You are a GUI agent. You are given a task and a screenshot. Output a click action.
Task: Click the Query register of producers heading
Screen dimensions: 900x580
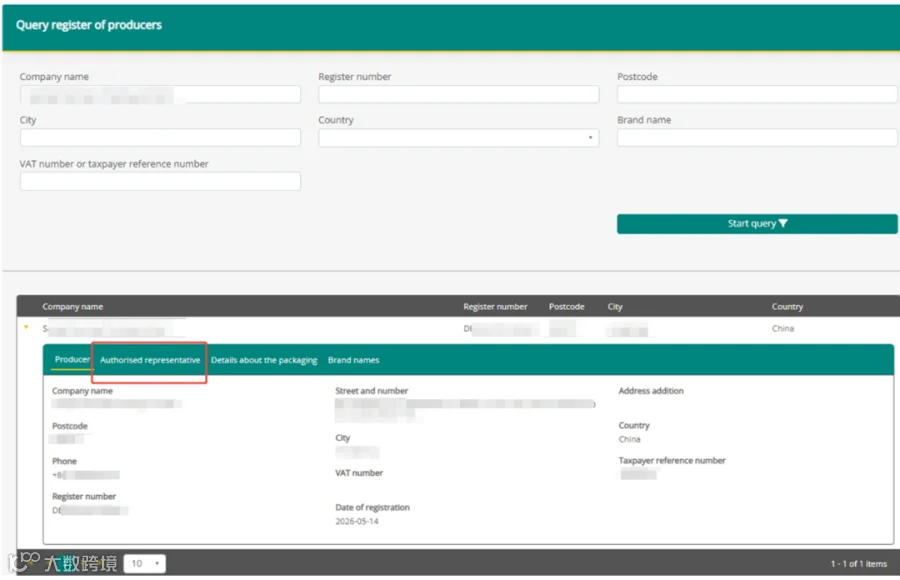tap(89, 25)
